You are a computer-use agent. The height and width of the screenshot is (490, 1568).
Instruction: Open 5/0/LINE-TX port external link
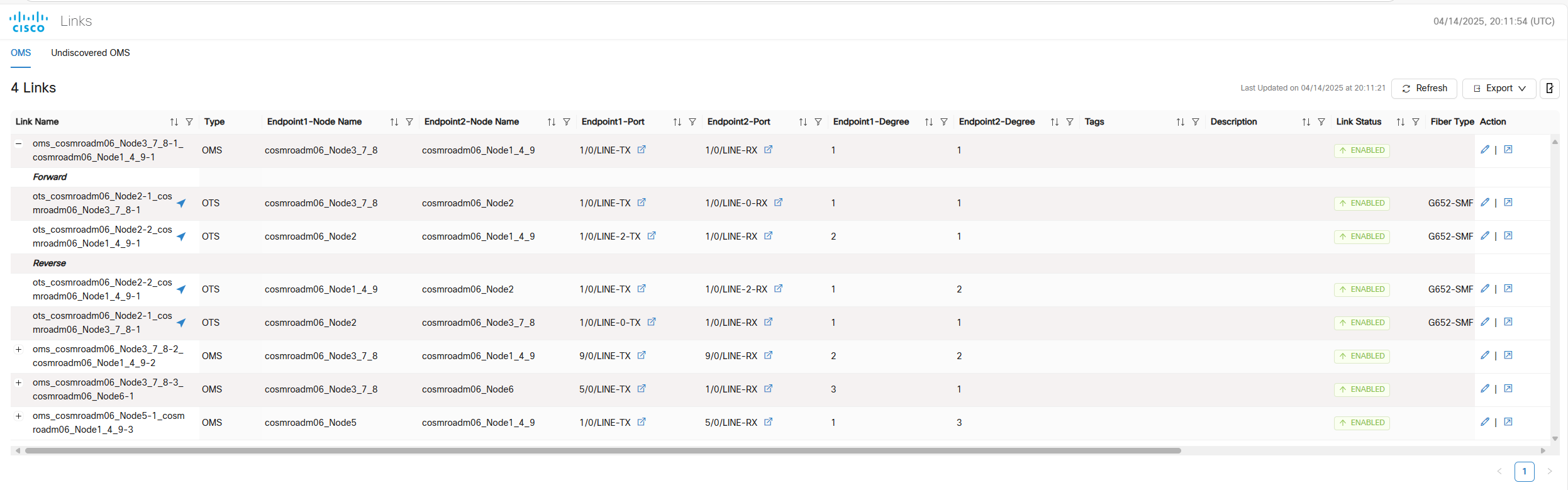coord(642,389)
